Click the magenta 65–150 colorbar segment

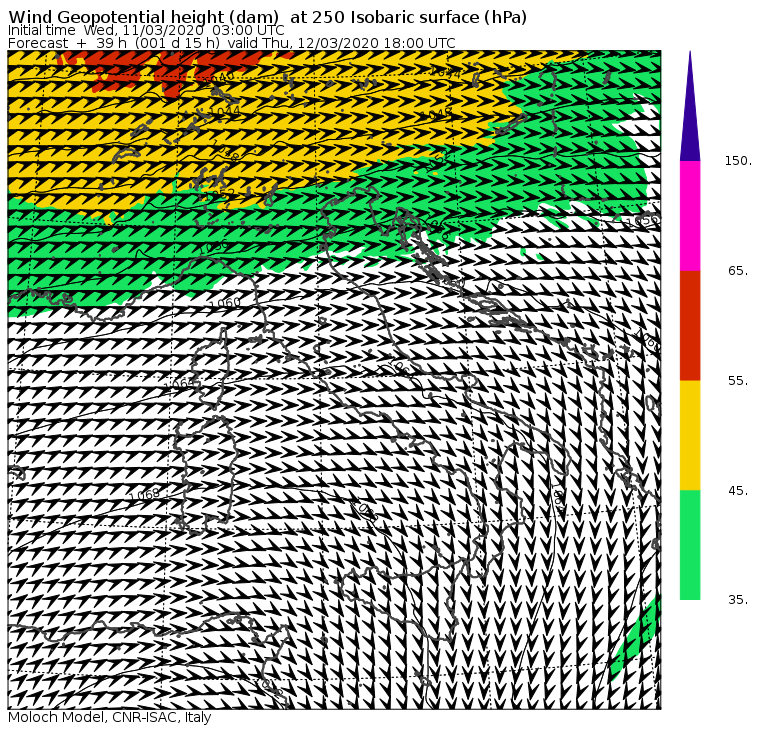[690, 216]
